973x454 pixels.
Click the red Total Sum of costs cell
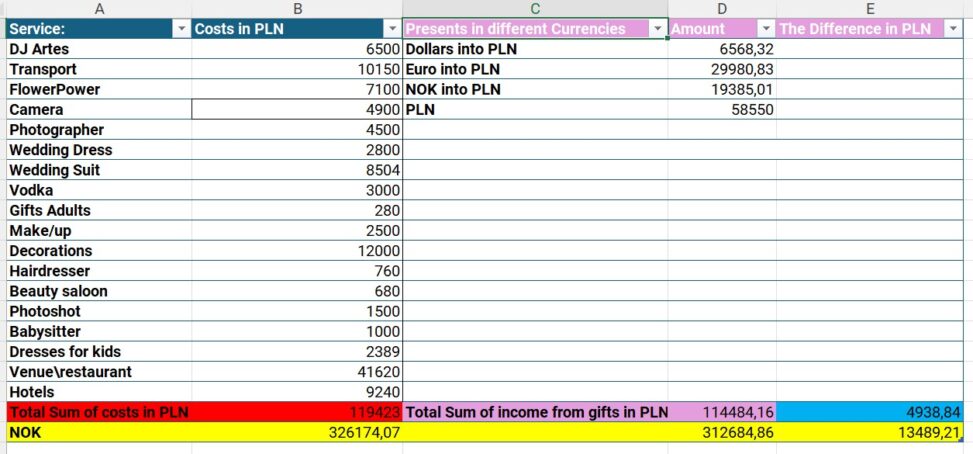point(97,412)
